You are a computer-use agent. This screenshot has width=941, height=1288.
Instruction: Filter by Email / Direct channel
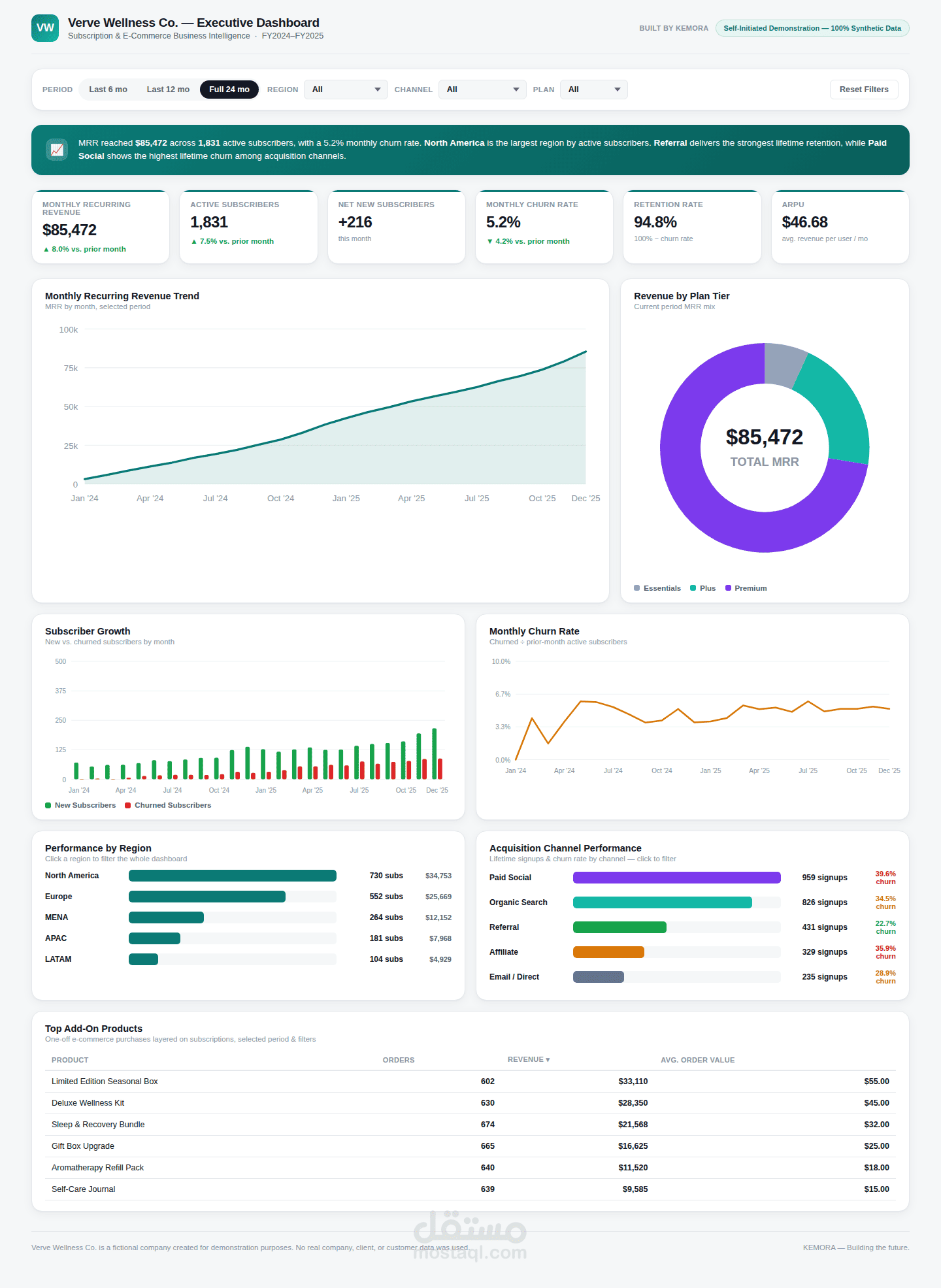[x=693, y=977]
